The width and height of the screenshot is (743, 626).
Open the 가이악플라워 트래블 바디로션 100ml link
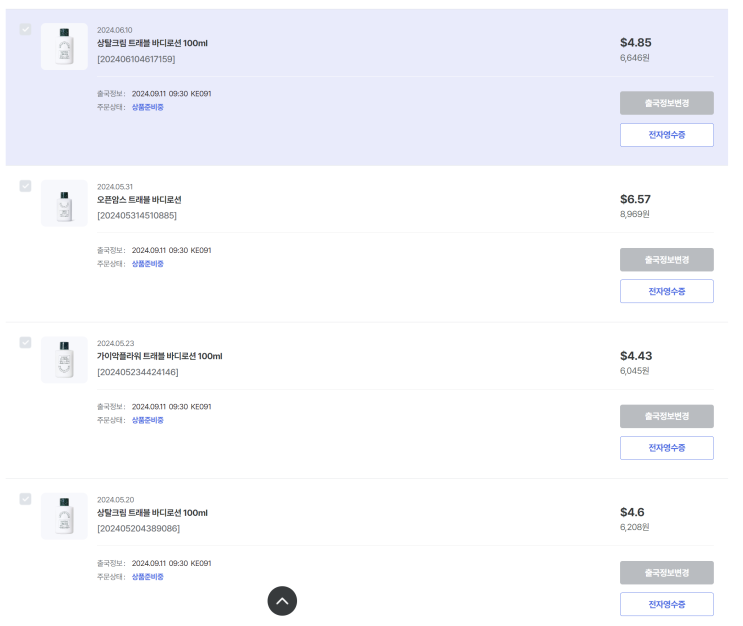click(159, 356)
